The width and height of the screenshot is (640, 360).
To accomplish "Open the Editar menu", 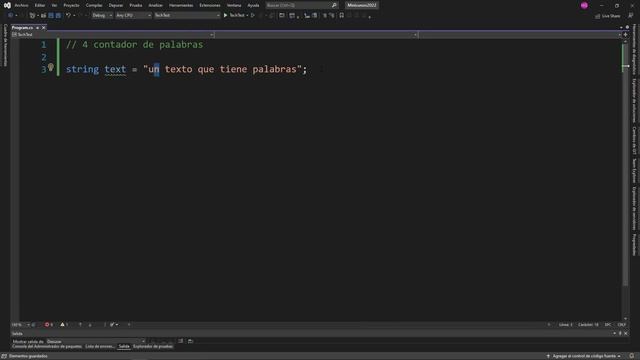I will [x=40, y=5].
